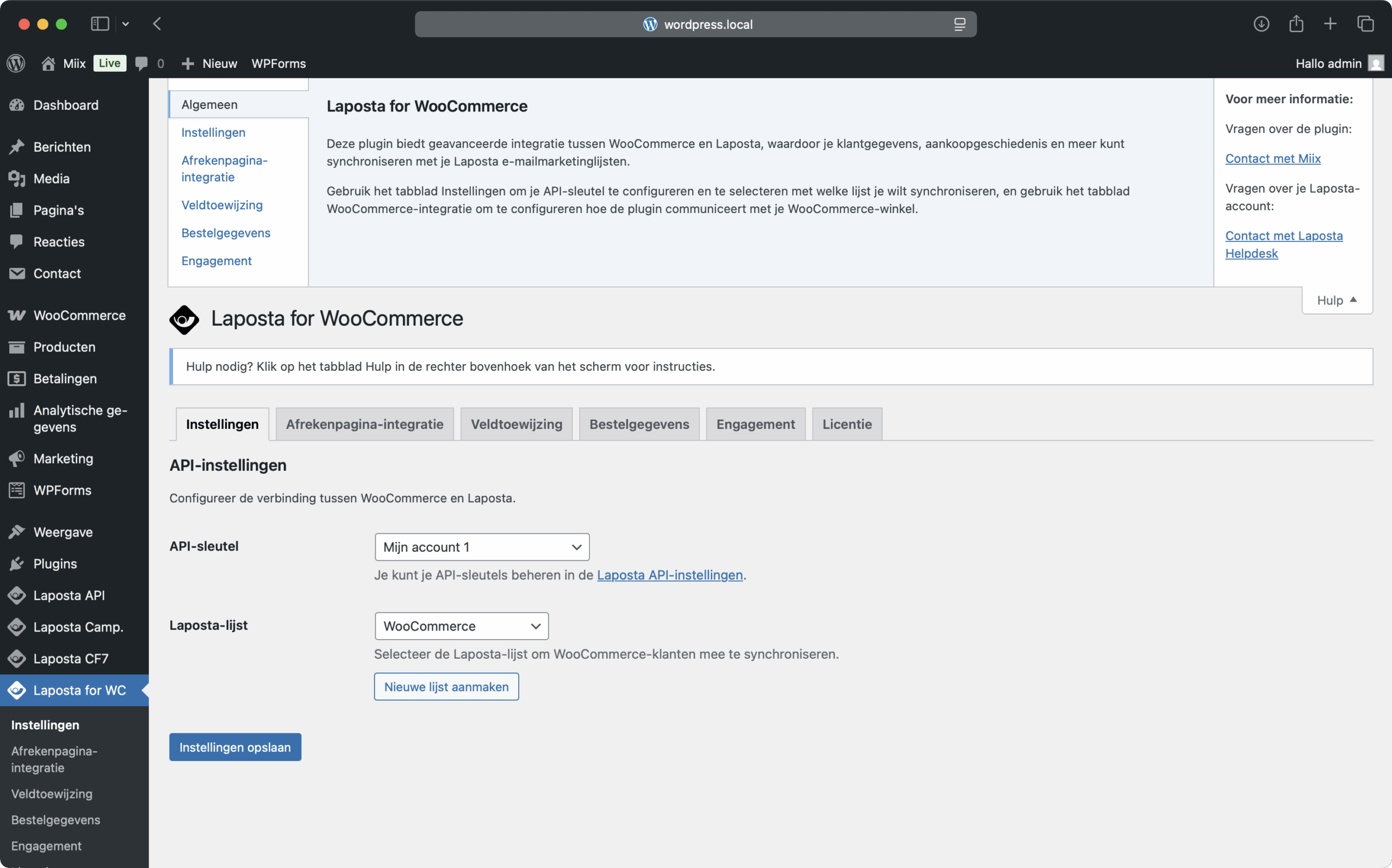Image resolution: width=1392 pixels, height=868 pixels.
Task: Open the comments bubble icon in admin bar
Action: click(x=141, y=63)
